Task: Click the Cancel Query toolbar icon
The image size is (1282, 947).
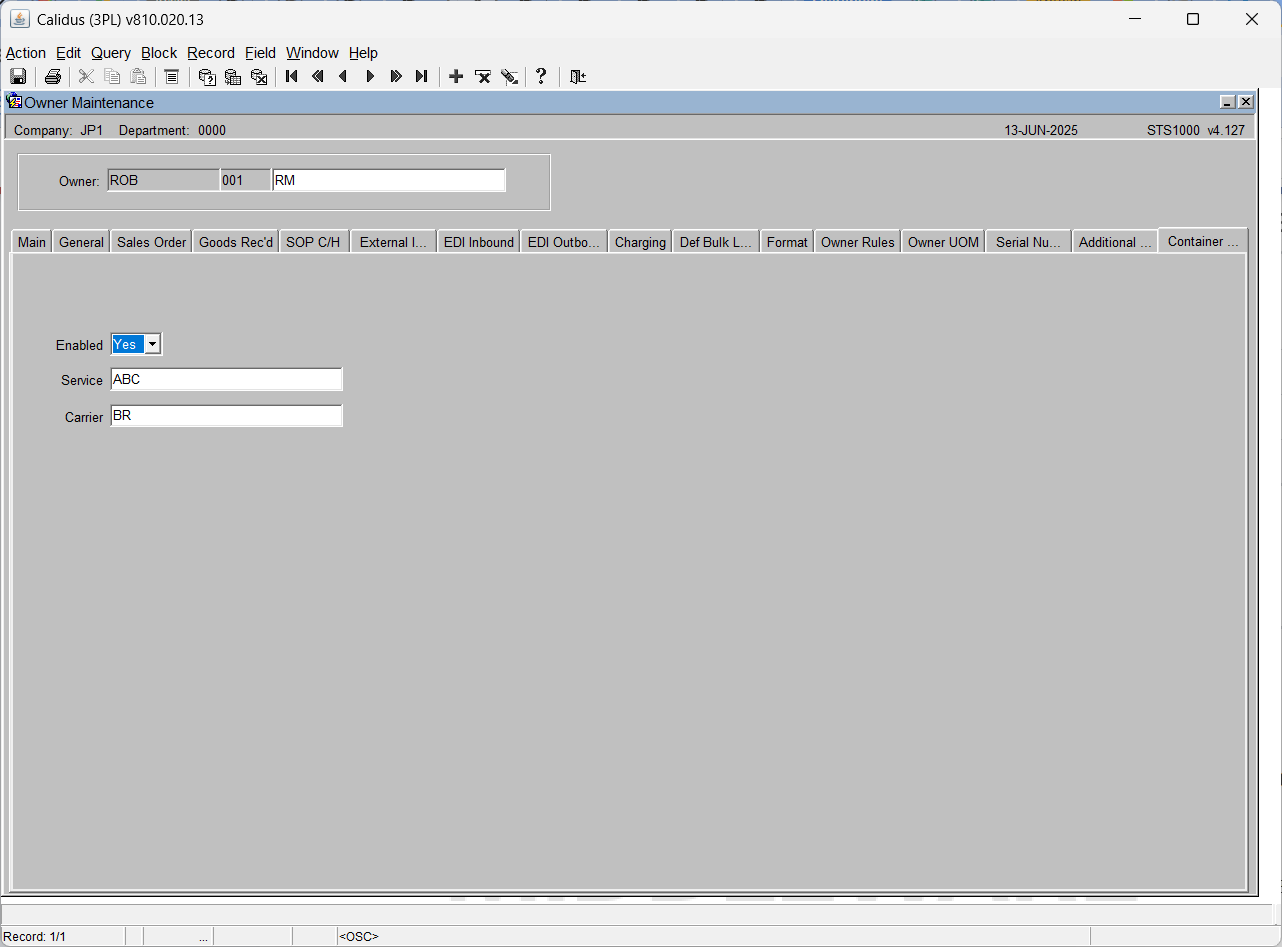Action: [259, 77]
